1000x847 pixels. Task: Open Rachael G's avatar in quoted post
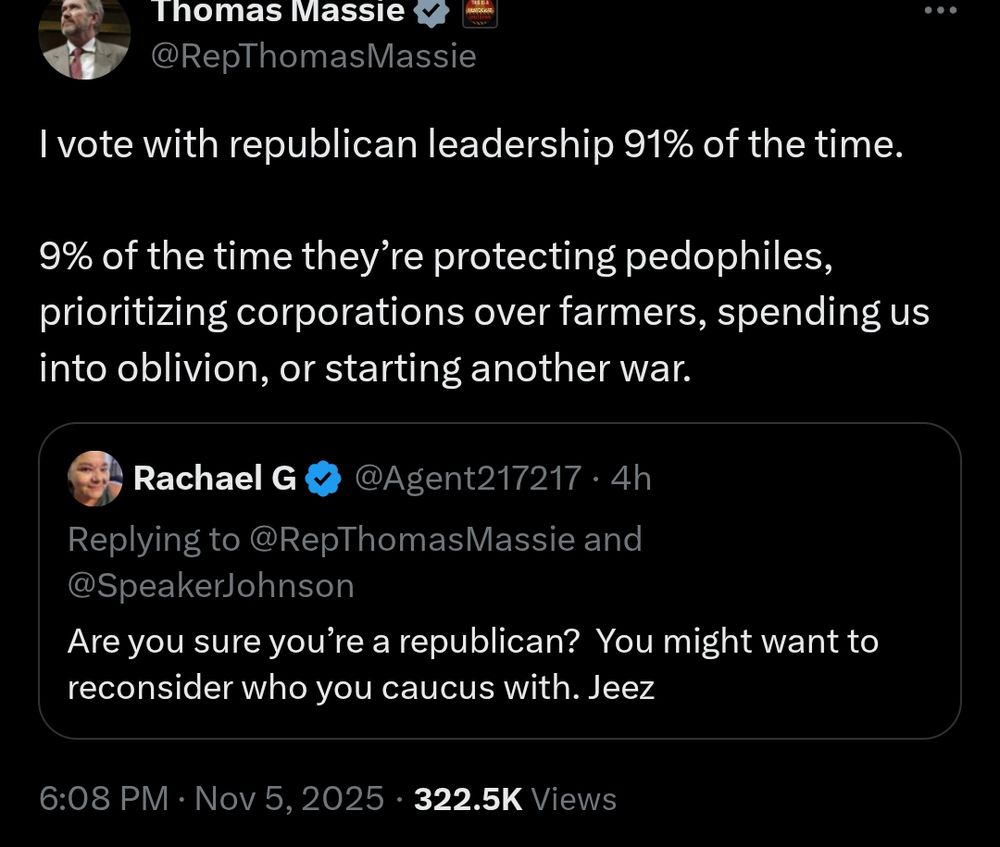(95, 479)
